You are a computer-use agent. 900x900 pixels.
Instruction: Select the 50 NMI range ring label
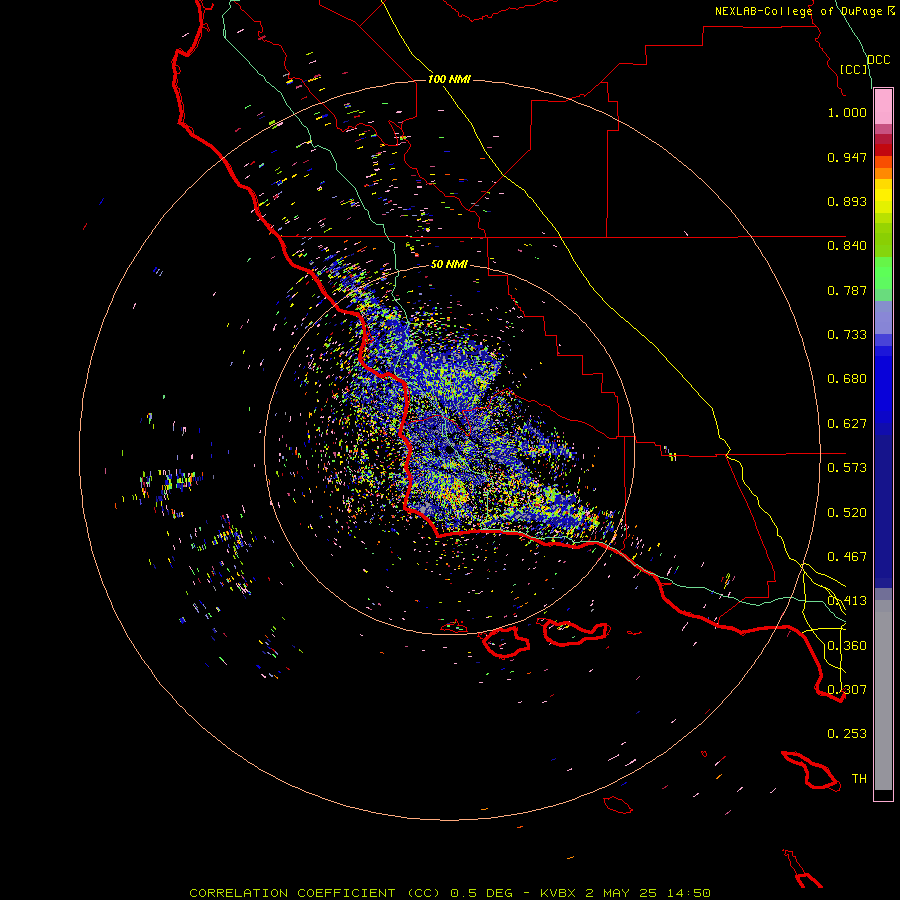click(449, 264)
